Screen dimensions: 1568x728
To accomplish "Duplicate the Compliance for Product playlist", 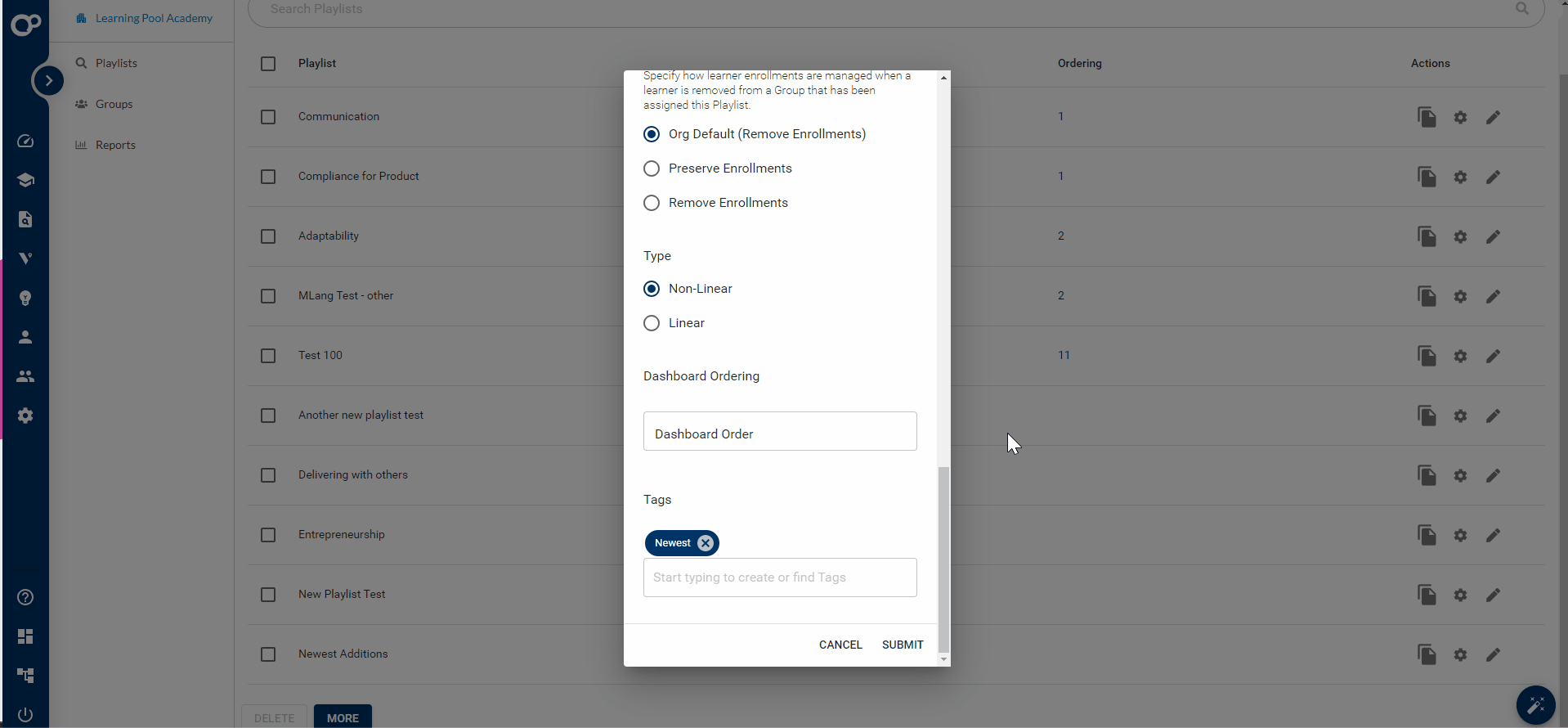I will coord(1427,177).
